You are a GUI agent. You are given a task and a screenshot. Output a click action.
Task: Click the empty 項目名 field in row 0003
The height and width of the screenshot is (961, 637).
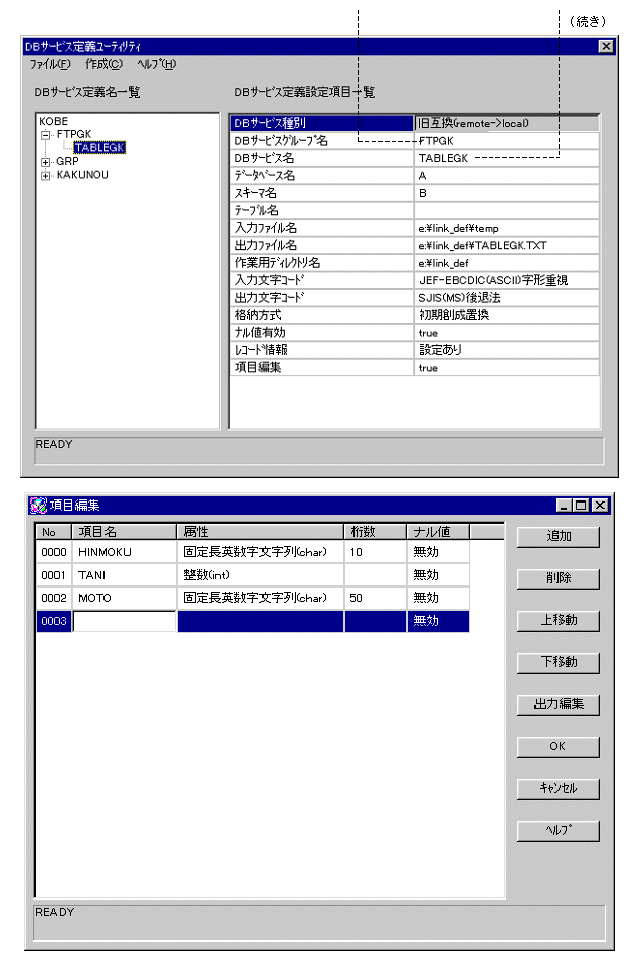pos(124,621)
